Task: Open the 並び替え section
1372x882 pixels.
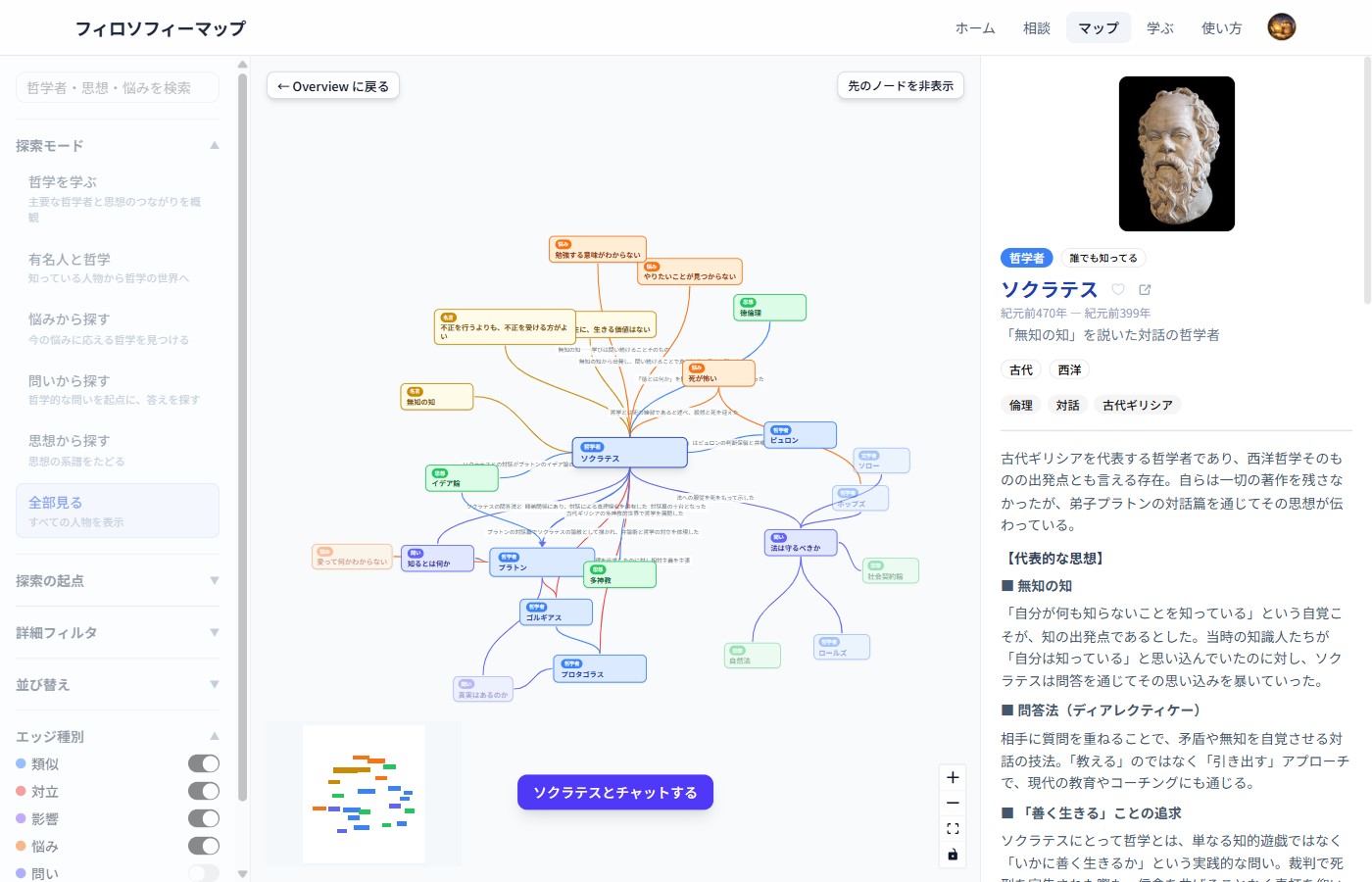Action: point(117,684)
